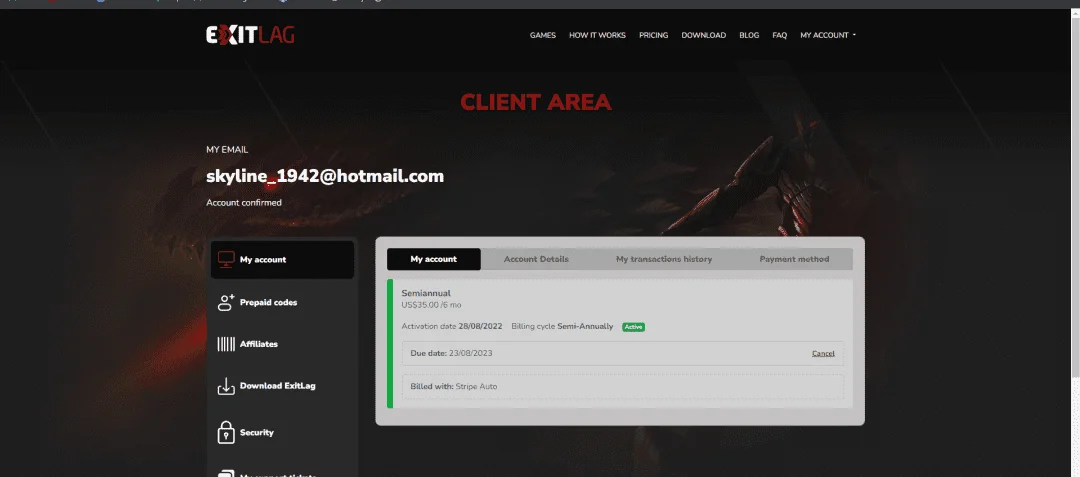
Task: Click the ExitLag logo
Action: pos(250,34)
